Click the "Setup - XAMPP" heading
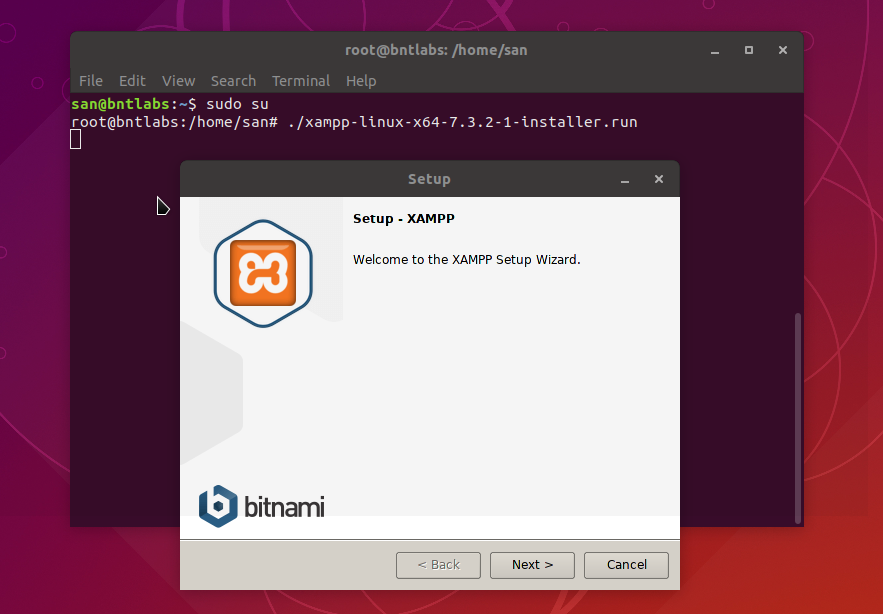 coord(404,219)
